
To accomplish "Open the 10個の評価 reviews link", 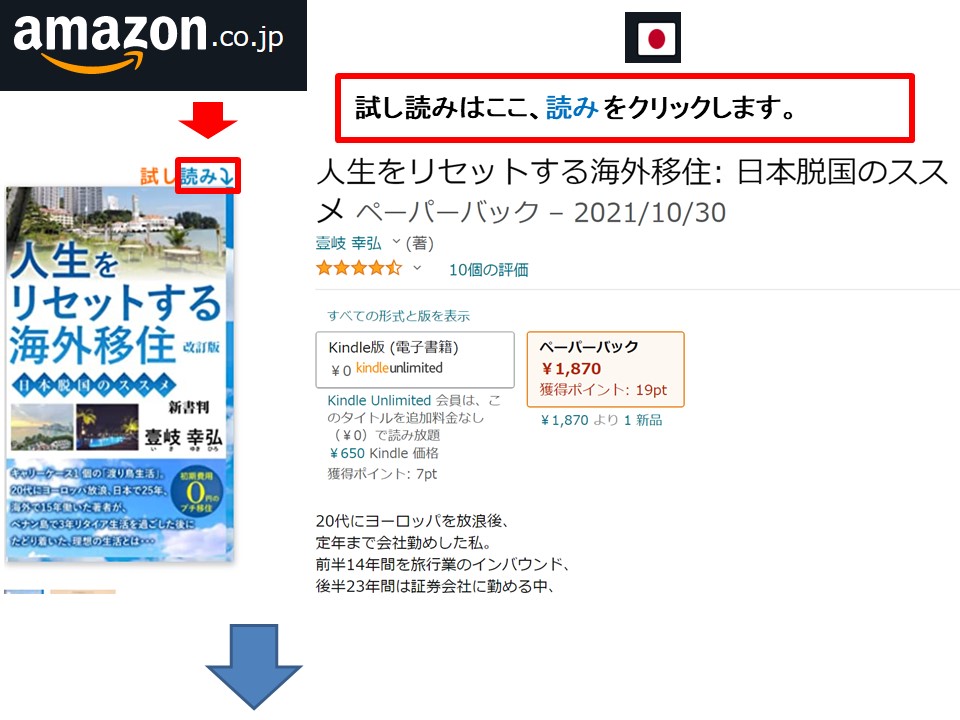I will point(489,269).
